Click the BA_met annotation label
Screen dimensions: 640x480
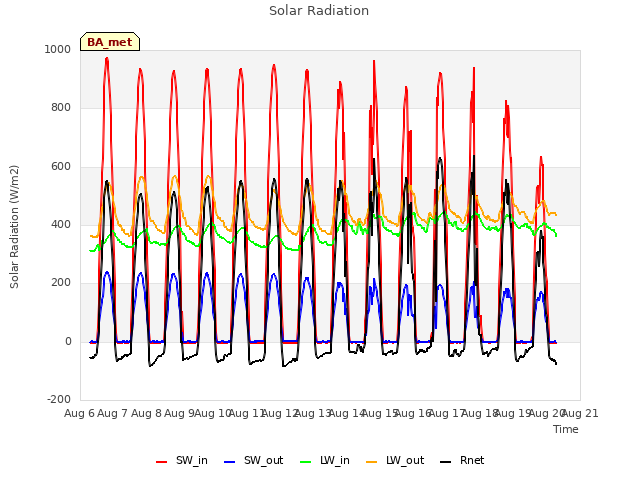tap(110, 42)
